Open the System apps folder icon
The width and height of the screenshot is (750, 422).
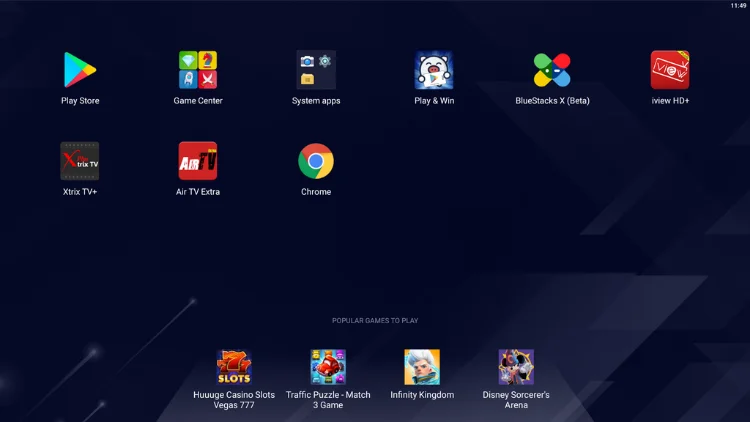tap(316, 70)
